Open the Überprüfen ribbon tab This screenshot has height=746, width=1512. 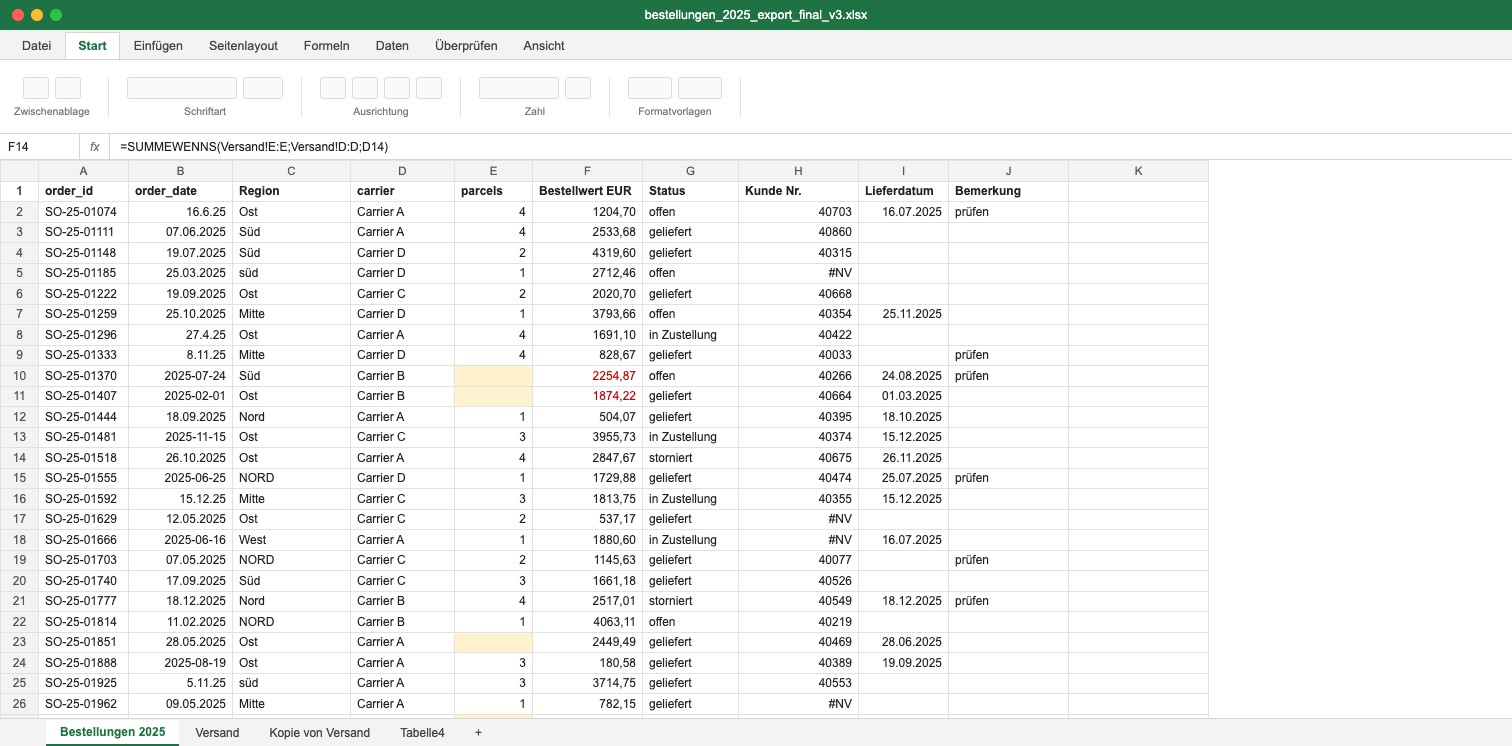(466, 45)
